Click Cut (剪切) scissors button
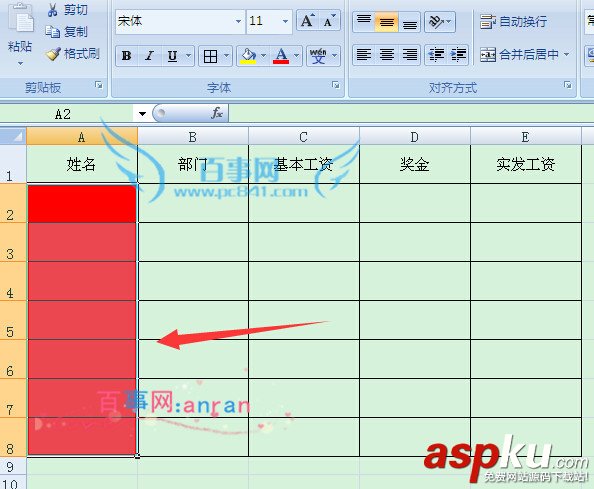594x489 pixels. tap(68, 10)
